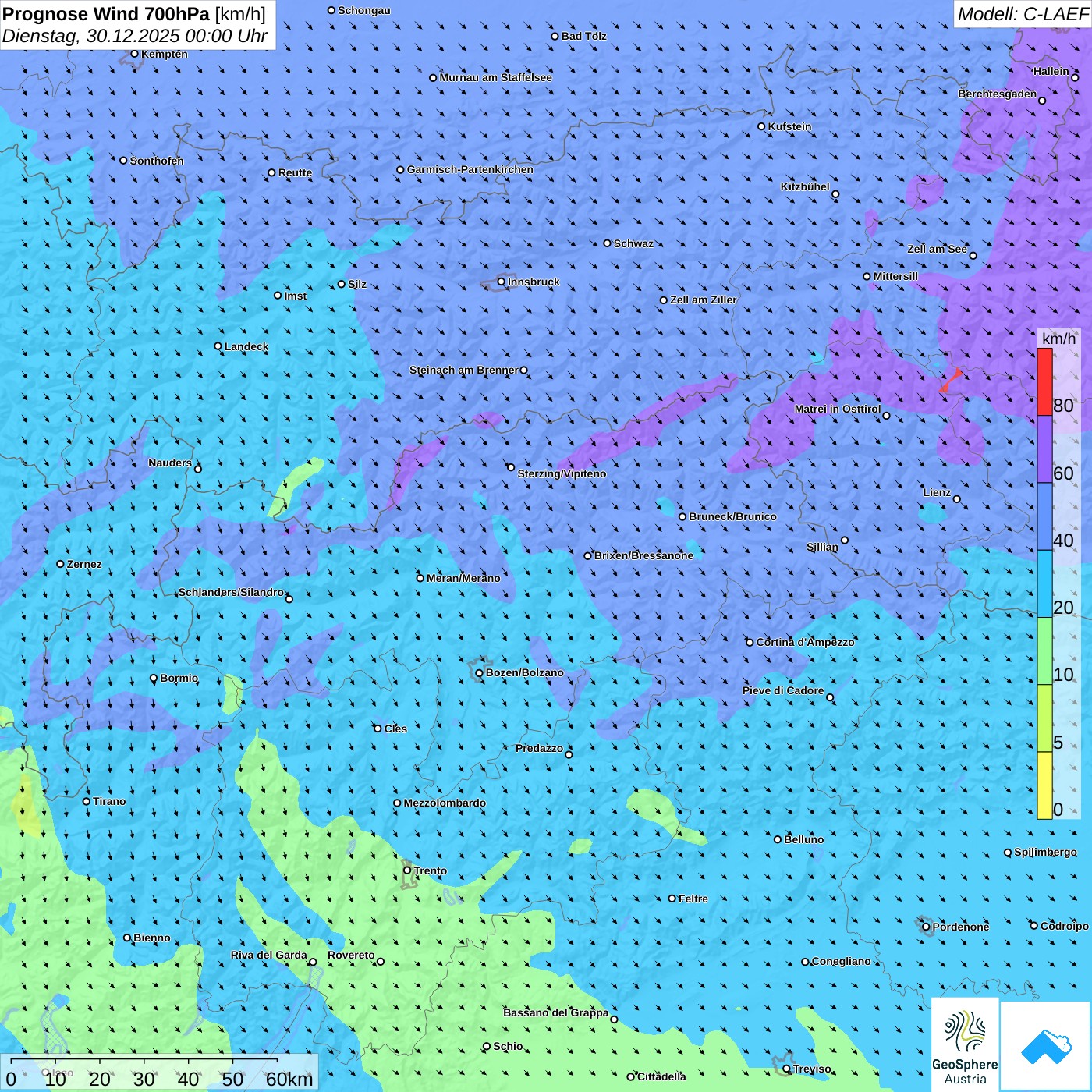Click the date "Dienstag, 30.12.2025 00:00 Uhr"
Screen dimensions: 1092x1092
pos(135,36)
